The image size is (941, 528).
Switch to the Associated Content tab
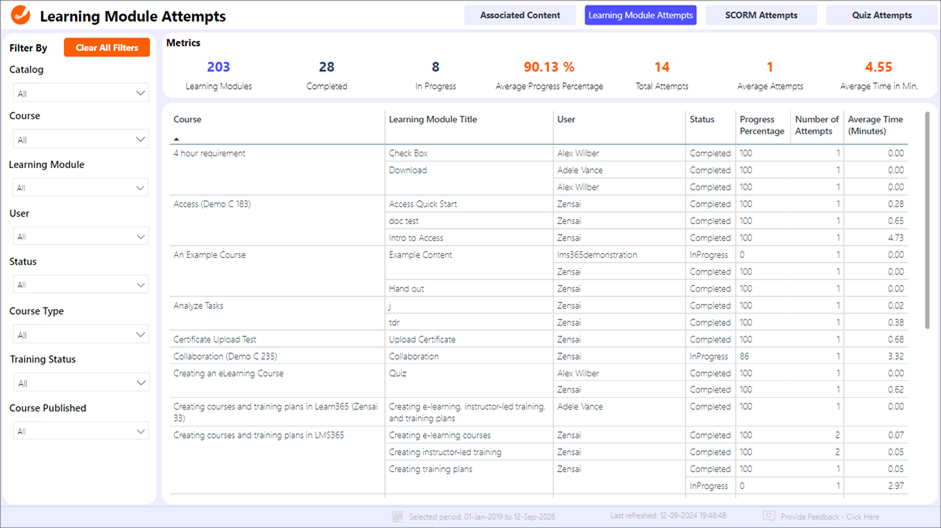520,15
